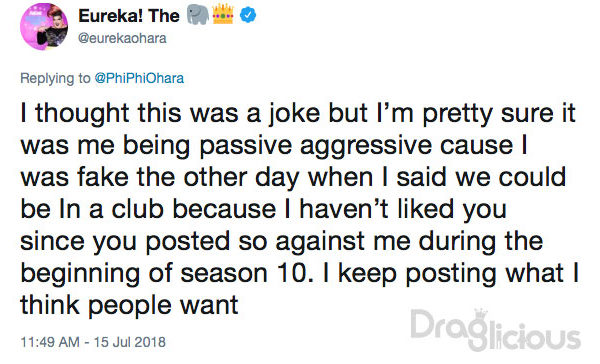Click "haven't liked you" in tweet
Image resolution: width=600 pixels, height=364 pixels.
[403, 210]
